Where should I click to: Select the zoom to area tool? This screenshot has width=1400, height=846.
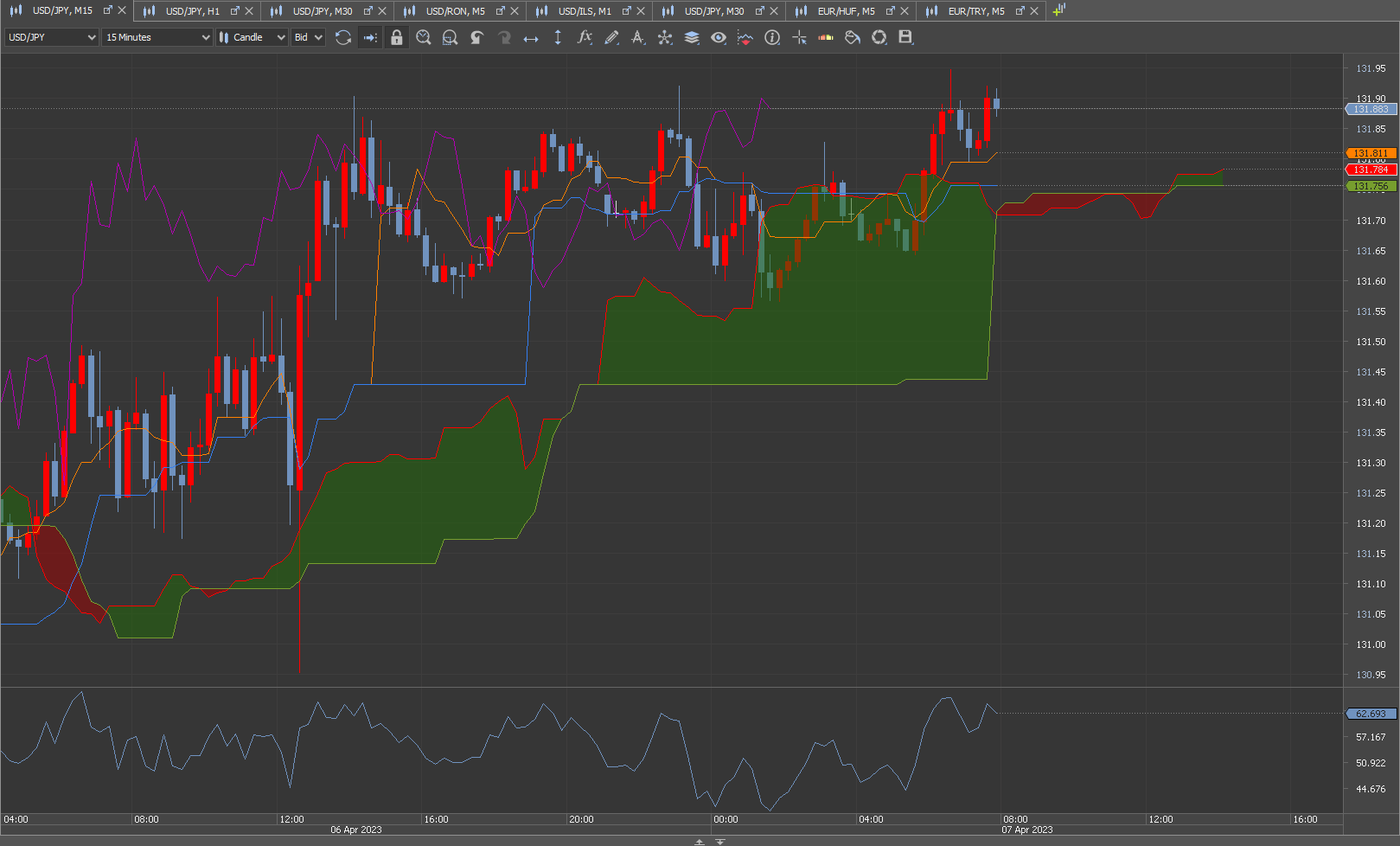point(450,37)
